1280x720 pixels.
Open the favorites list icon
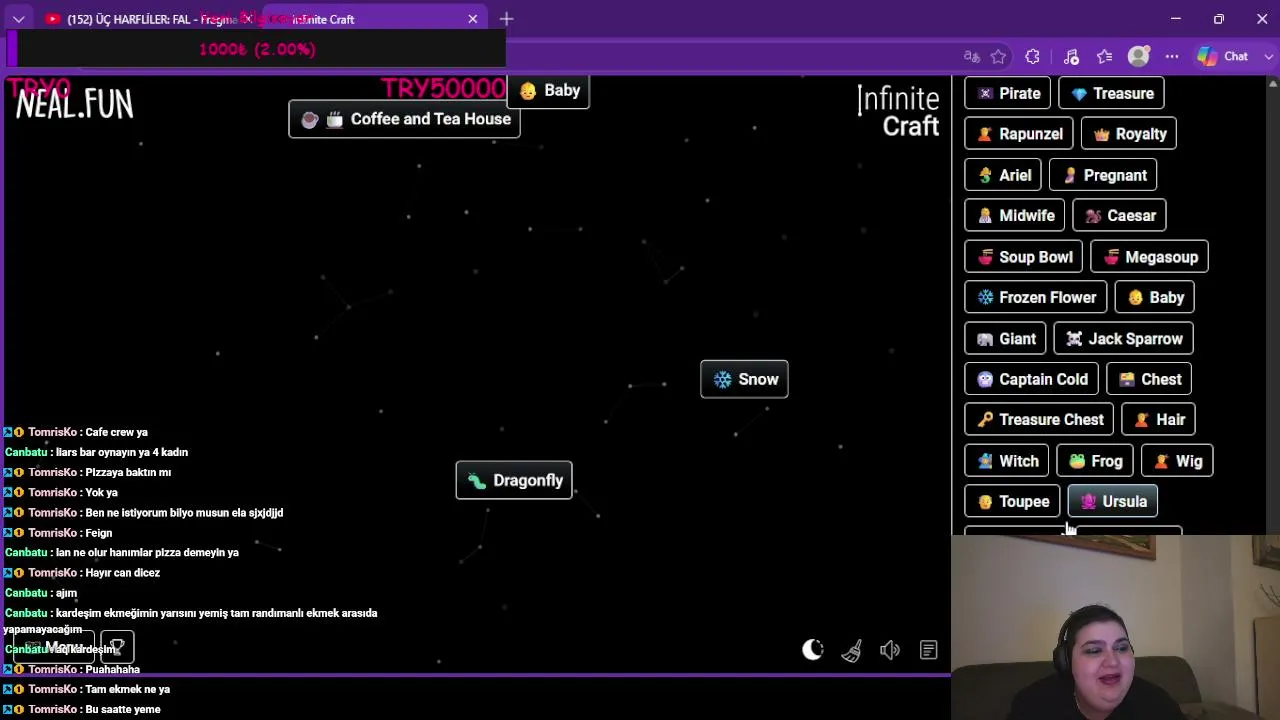(1104, 57)
